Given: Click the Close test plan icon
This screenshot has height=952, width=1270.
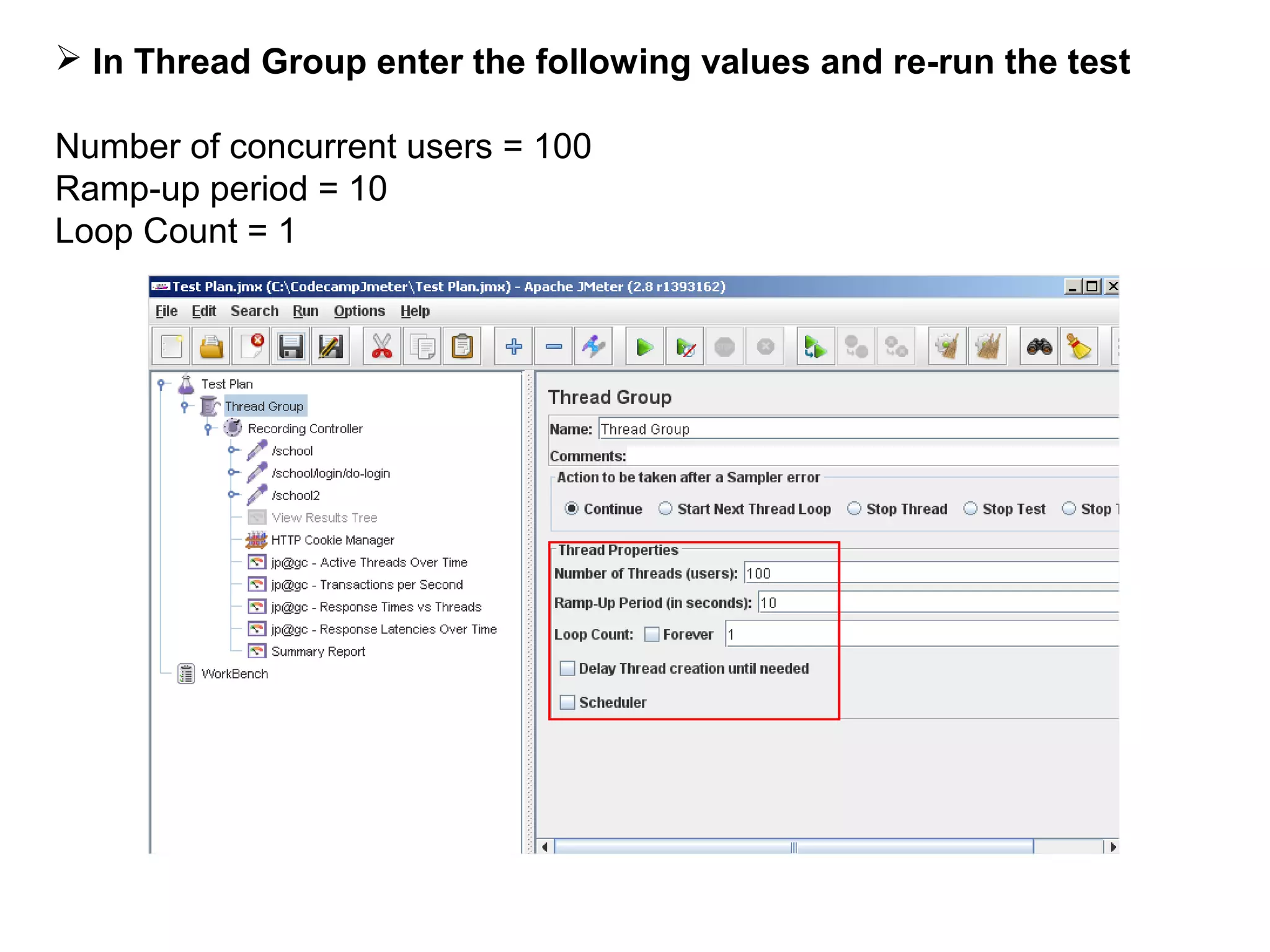Looking at the screenshot, I should (252, 346).
